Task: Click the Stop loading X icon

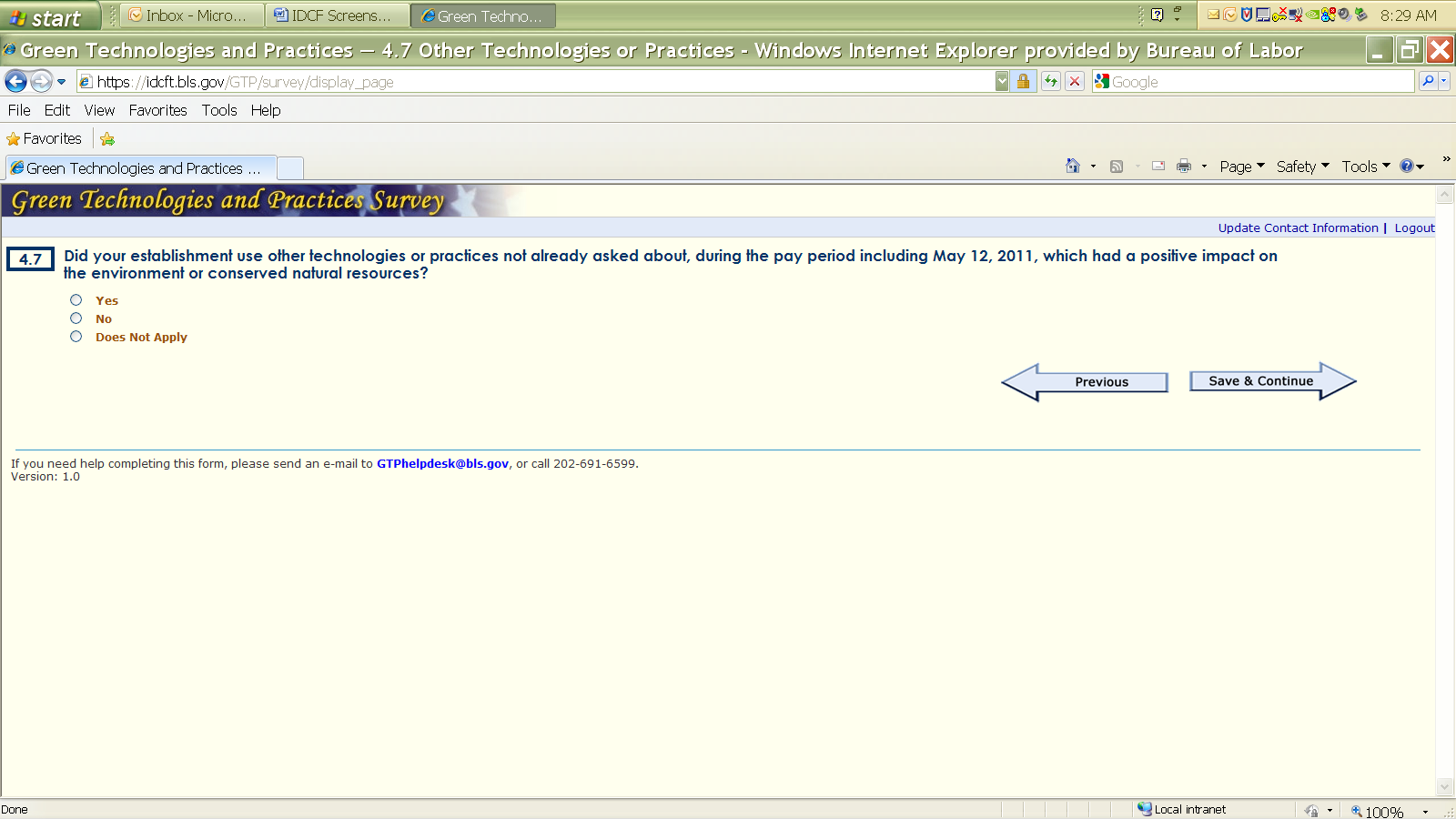Action: (1075, 82)
